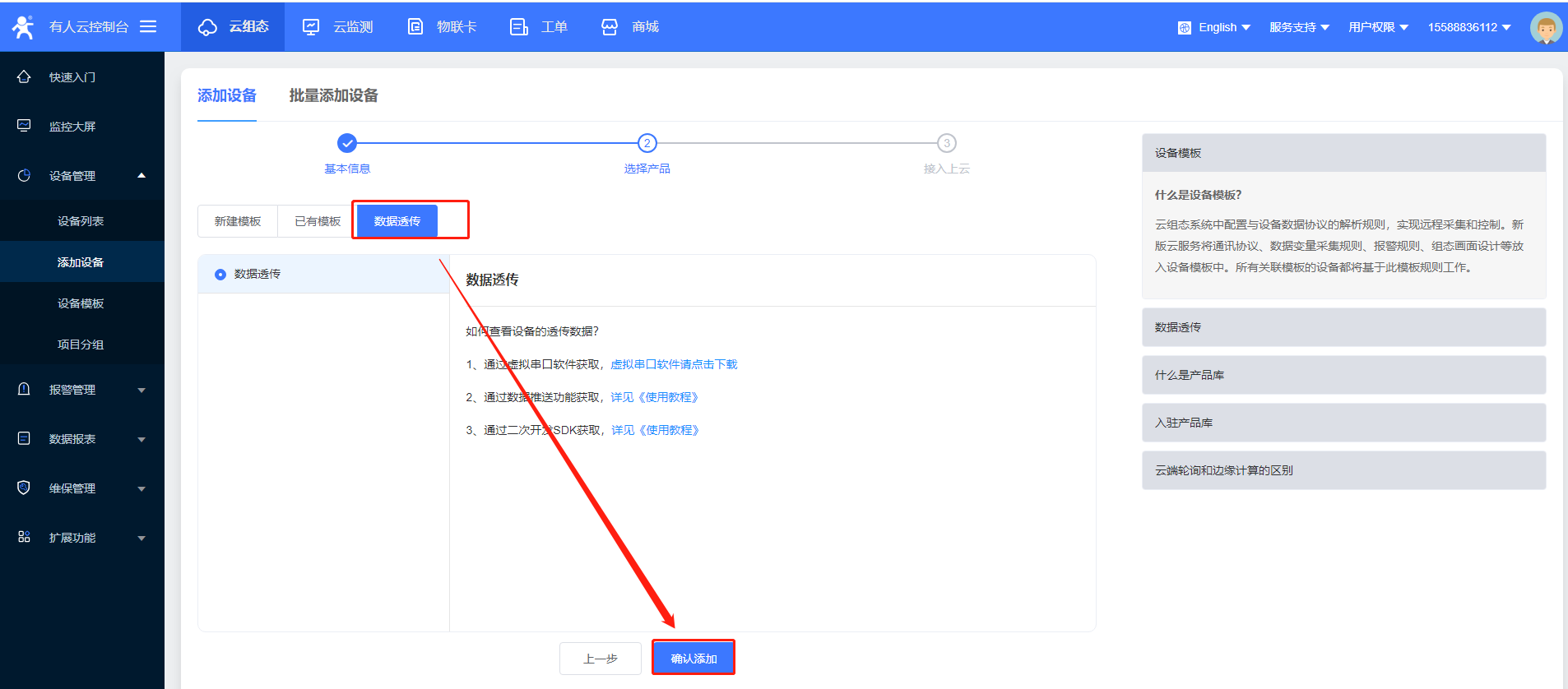
Task: Click the 快速入门 home icon in sidebar
Action: (24, 76)
